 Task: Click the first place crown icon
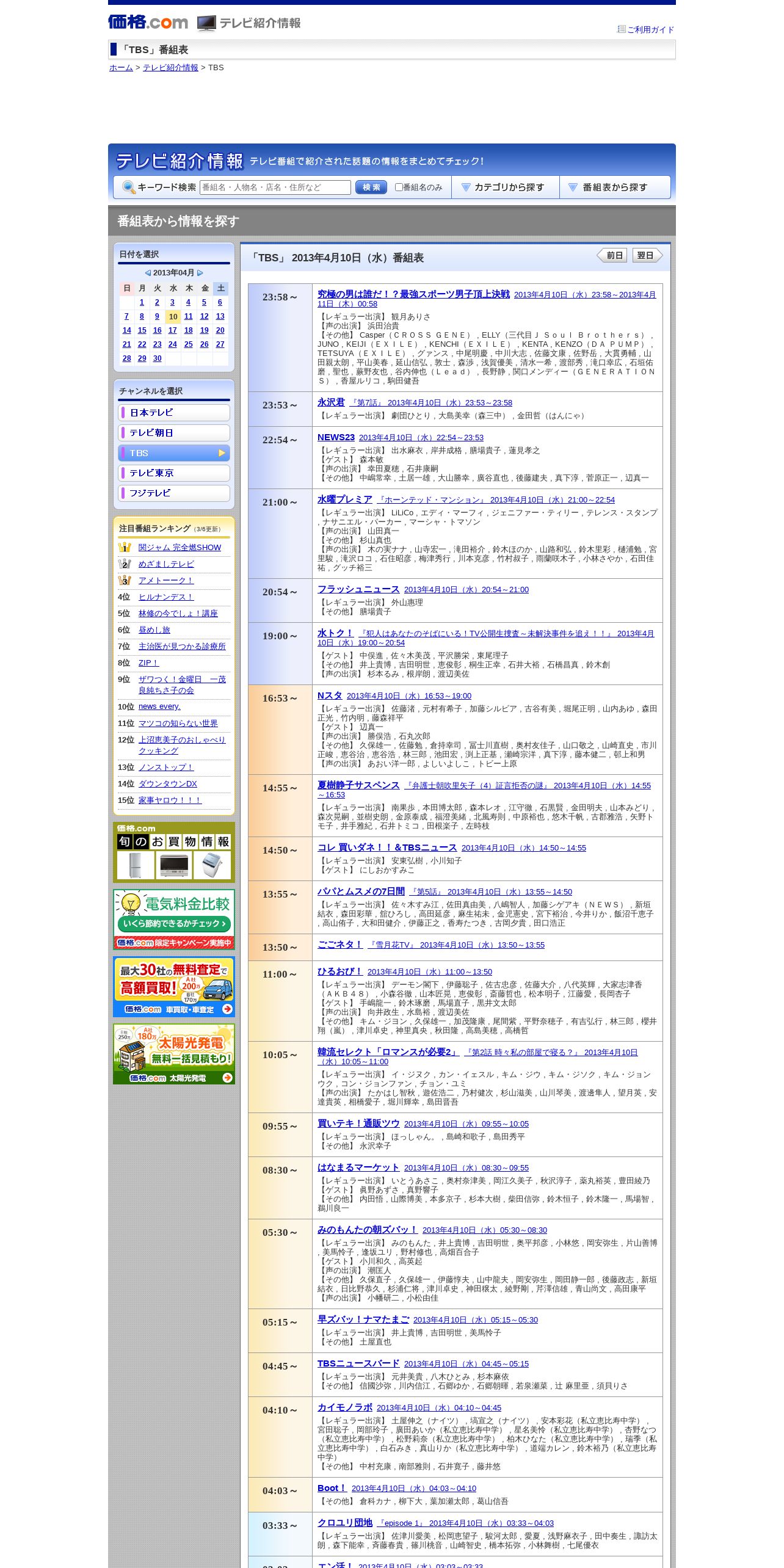125,547
